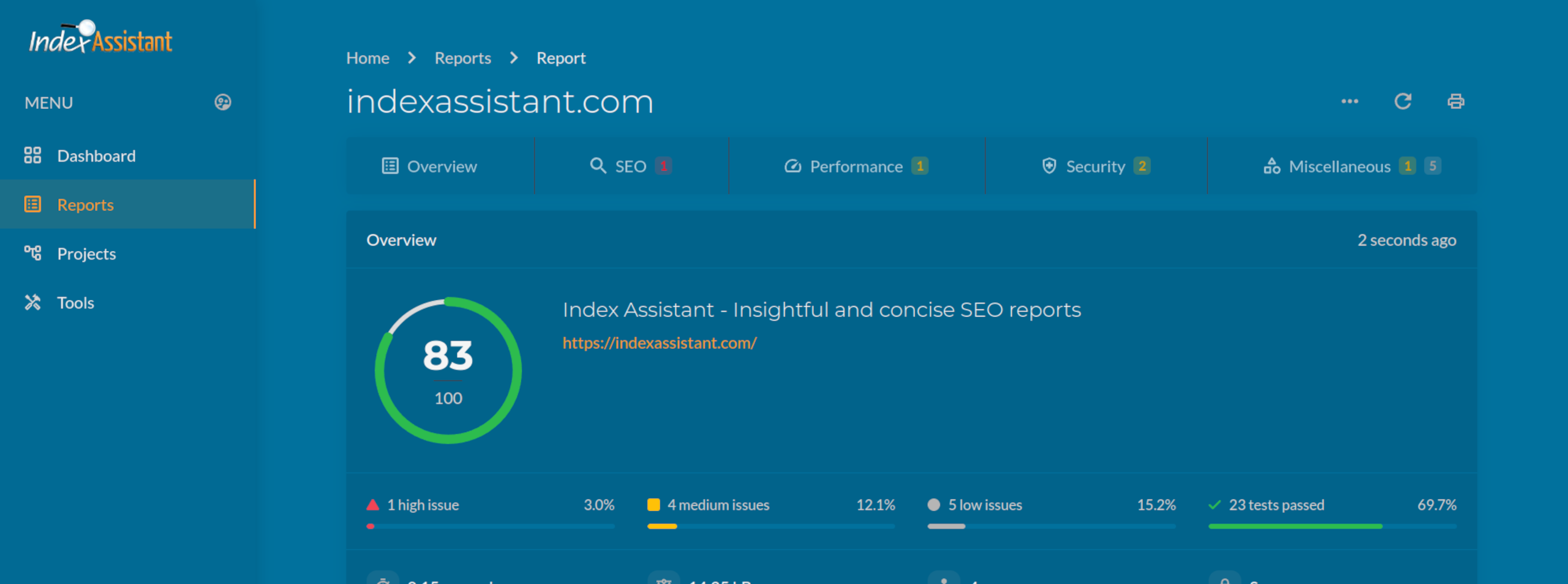Click the '1 high issue' label

click(x=423, y=505)
